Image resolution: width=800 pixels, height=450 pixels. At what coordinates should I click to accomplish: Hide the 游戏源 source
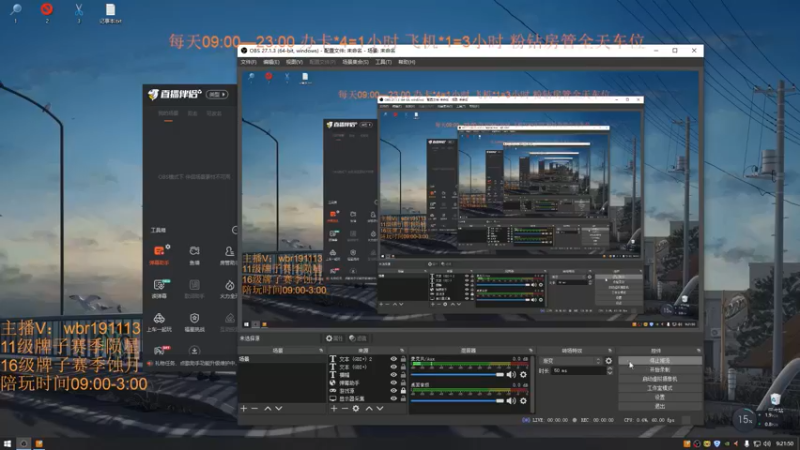393,390
